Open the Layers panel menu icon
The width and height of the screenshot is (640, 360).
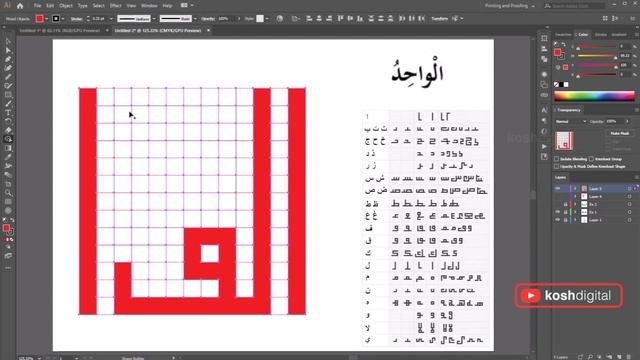[636, 178]
